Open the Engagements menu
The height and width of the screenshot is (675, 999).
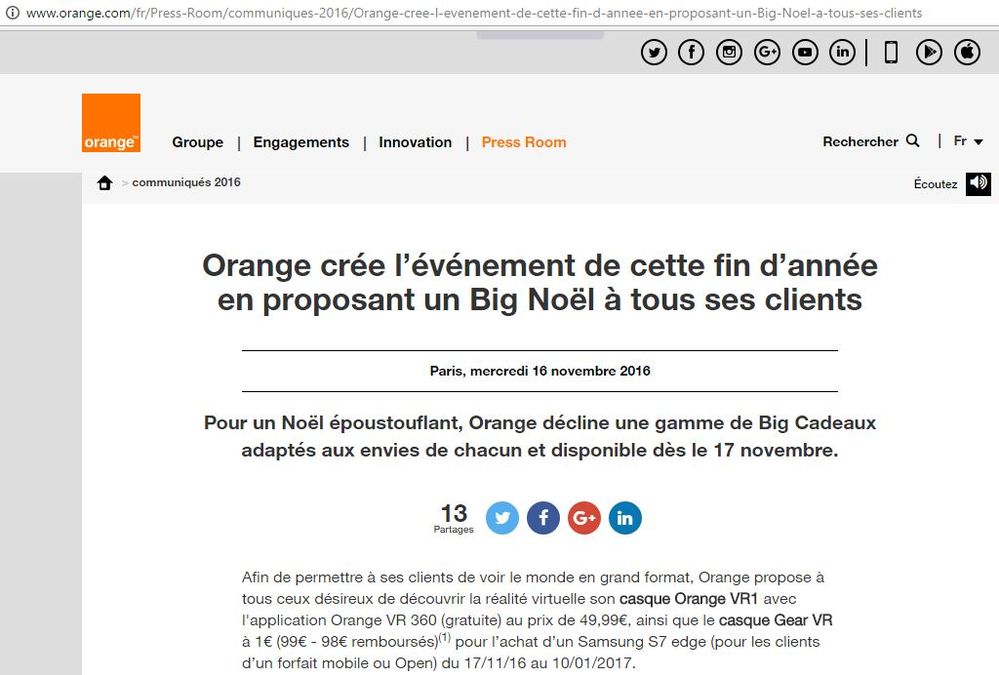pos(301,142)
